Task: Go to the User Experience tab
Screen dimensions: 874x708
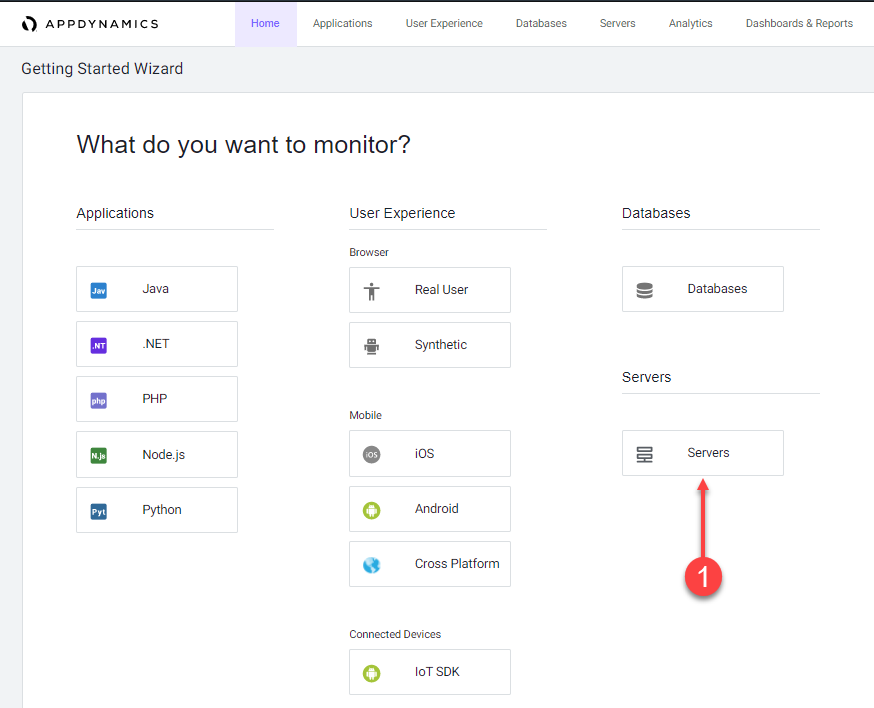Action: tap(444, 23)
